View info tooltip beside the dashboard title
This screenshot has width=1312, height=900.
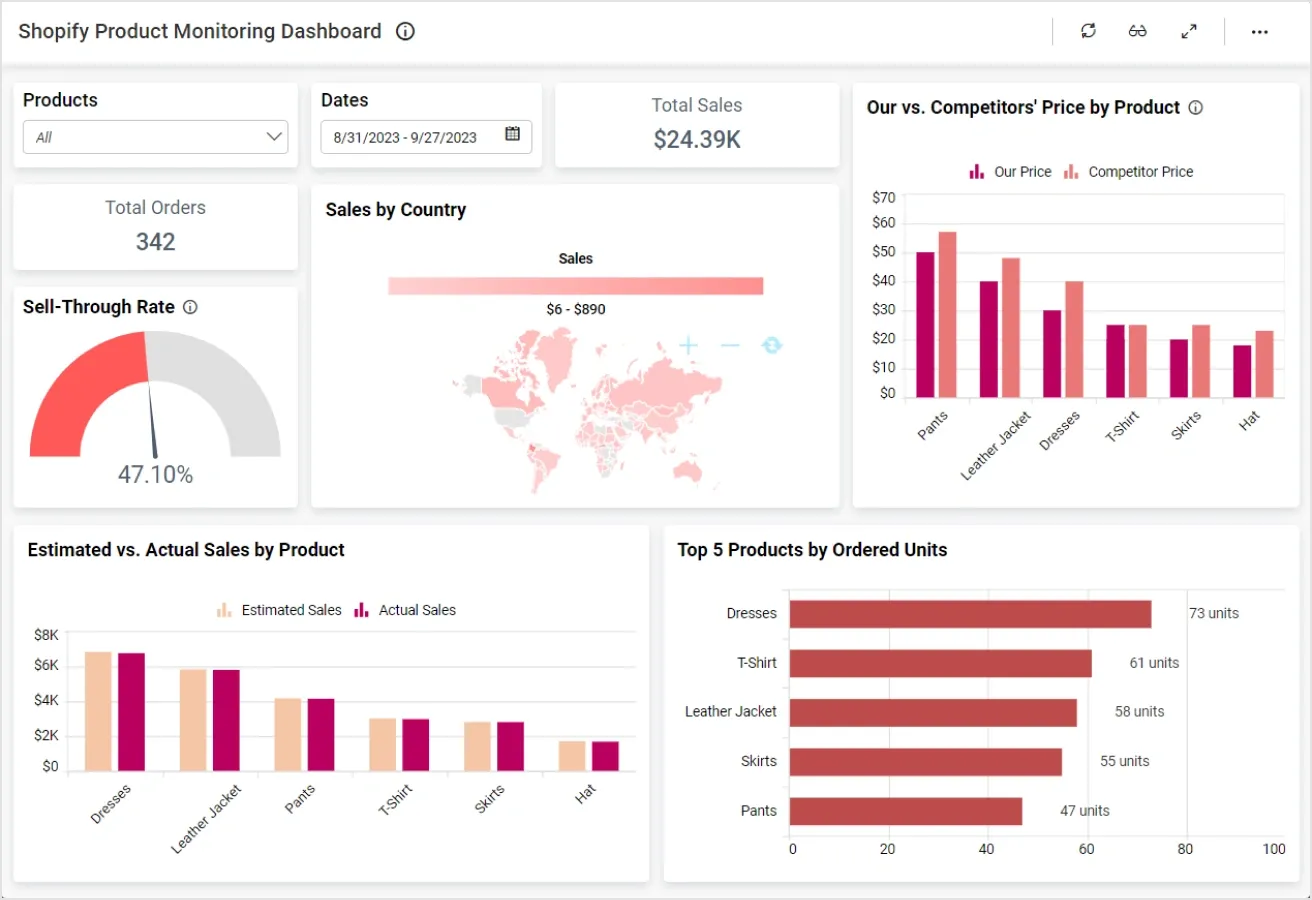click(x=404, y=31)
